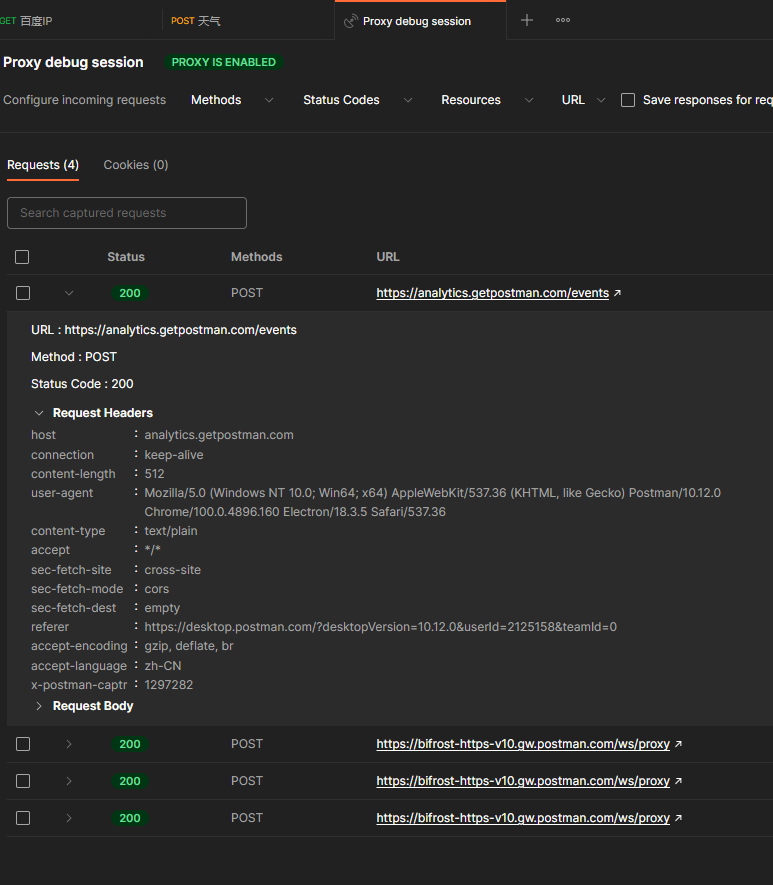Screen dimensions: 773x885
Task: Click the referer desktop.postman.com URL value
Action: pos(380,627)
